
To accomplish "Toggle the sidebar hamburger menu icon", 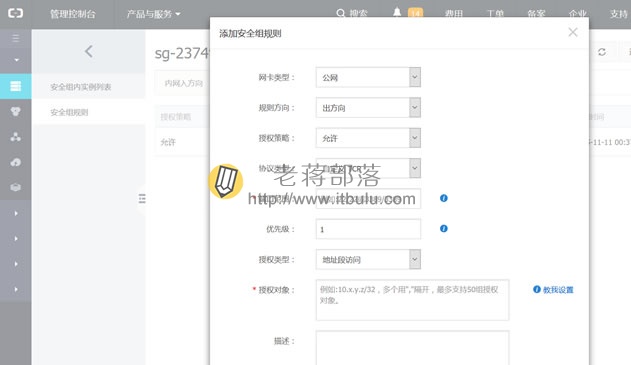I will [16, 38].
